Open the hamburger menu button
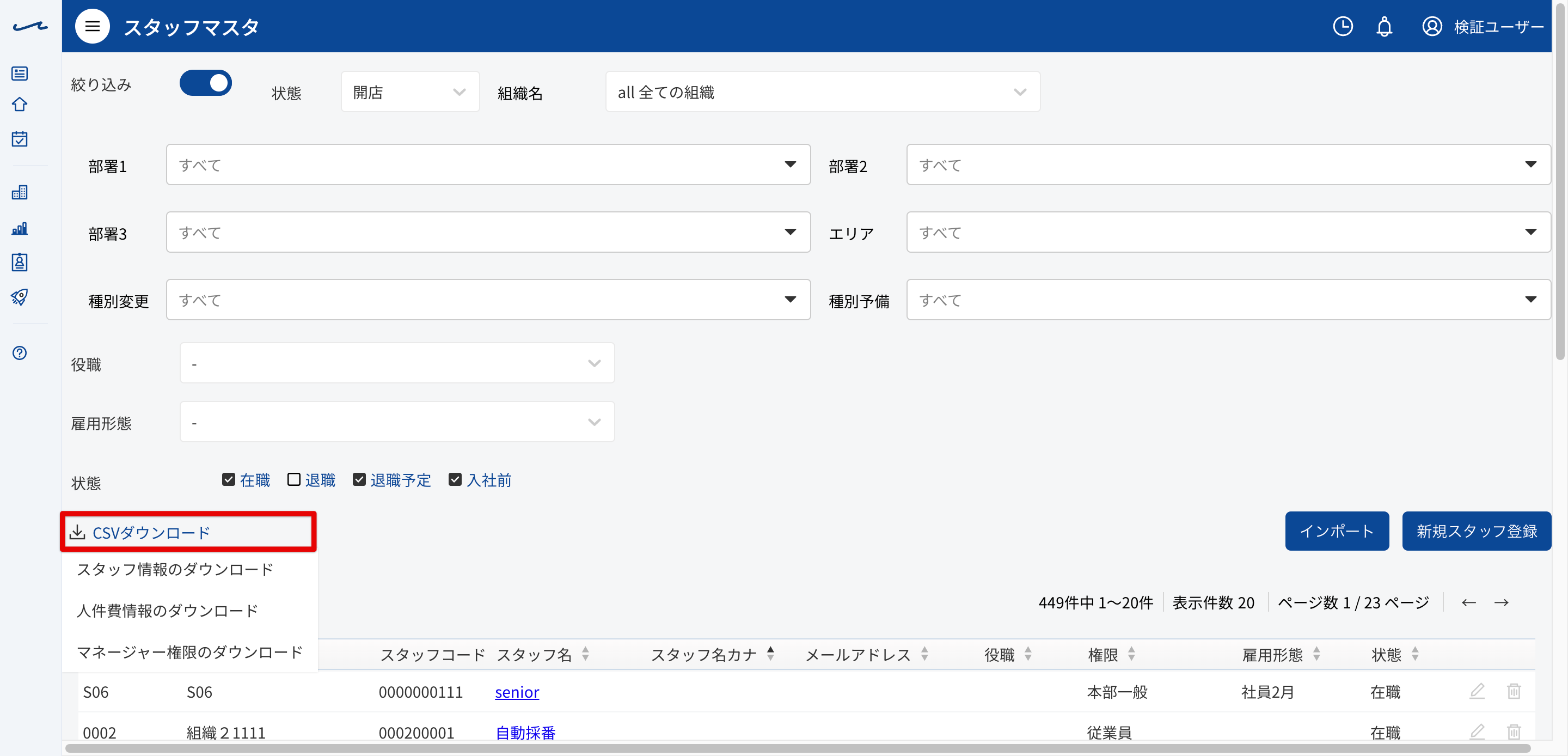The image size is (1568, 756). pyautogui.click(x=93, y=26)
